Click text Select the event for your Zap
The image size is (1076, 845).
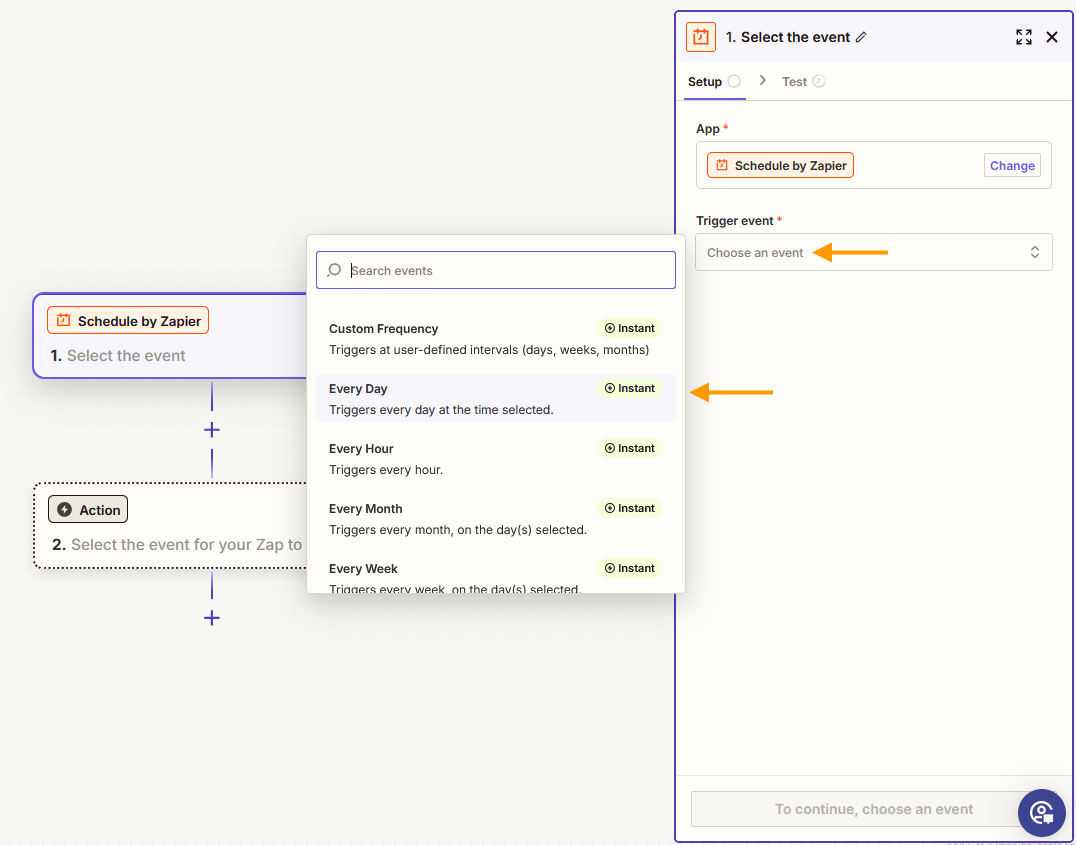tap(186, 544)
